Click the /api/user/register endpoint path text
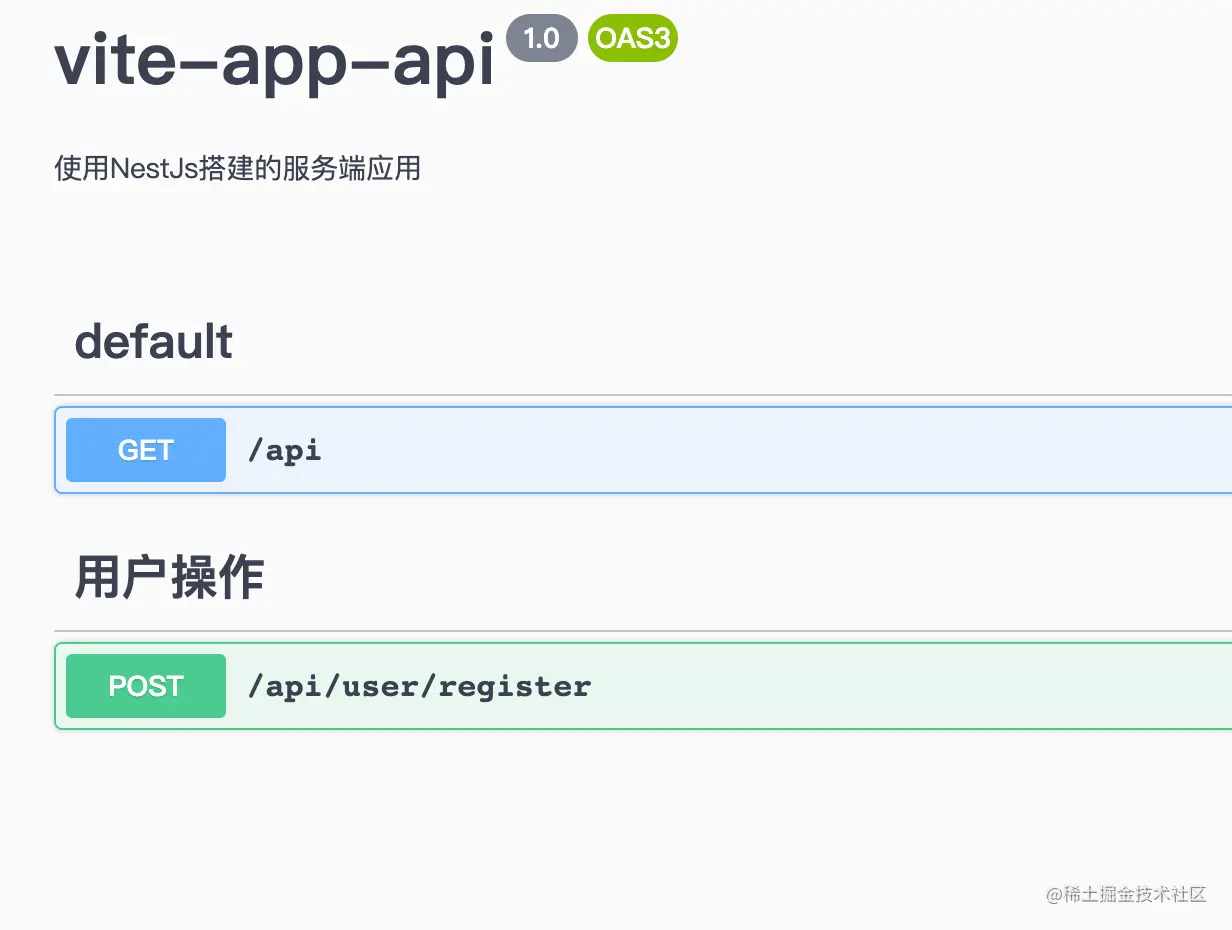 point(419,687)
